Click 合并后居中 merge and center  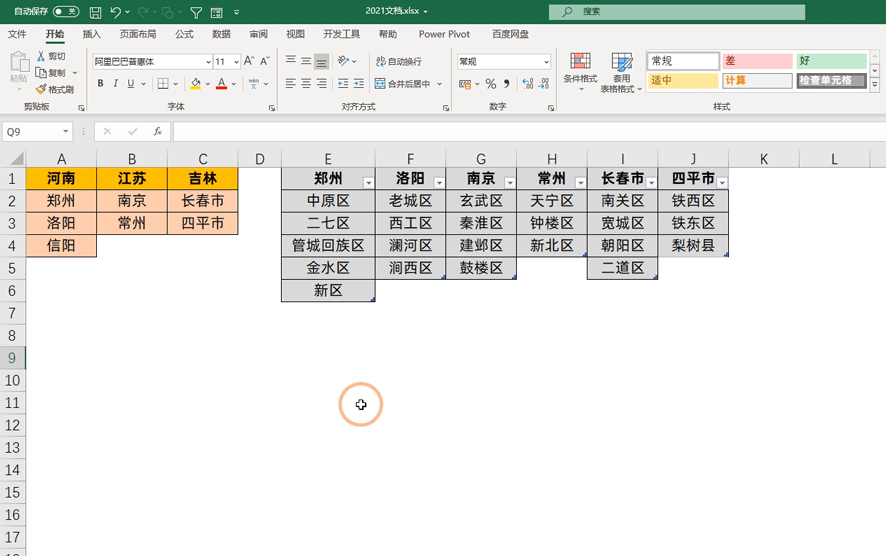tap(403, 84)
